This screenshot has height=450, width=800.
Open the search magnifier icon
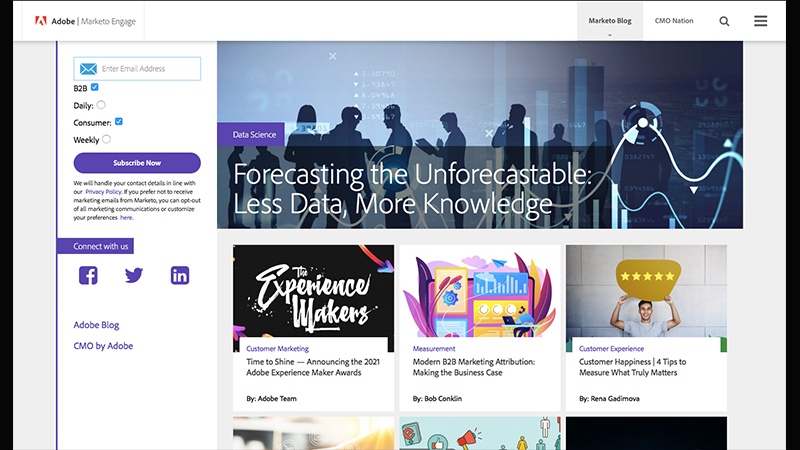click(724, 21)
